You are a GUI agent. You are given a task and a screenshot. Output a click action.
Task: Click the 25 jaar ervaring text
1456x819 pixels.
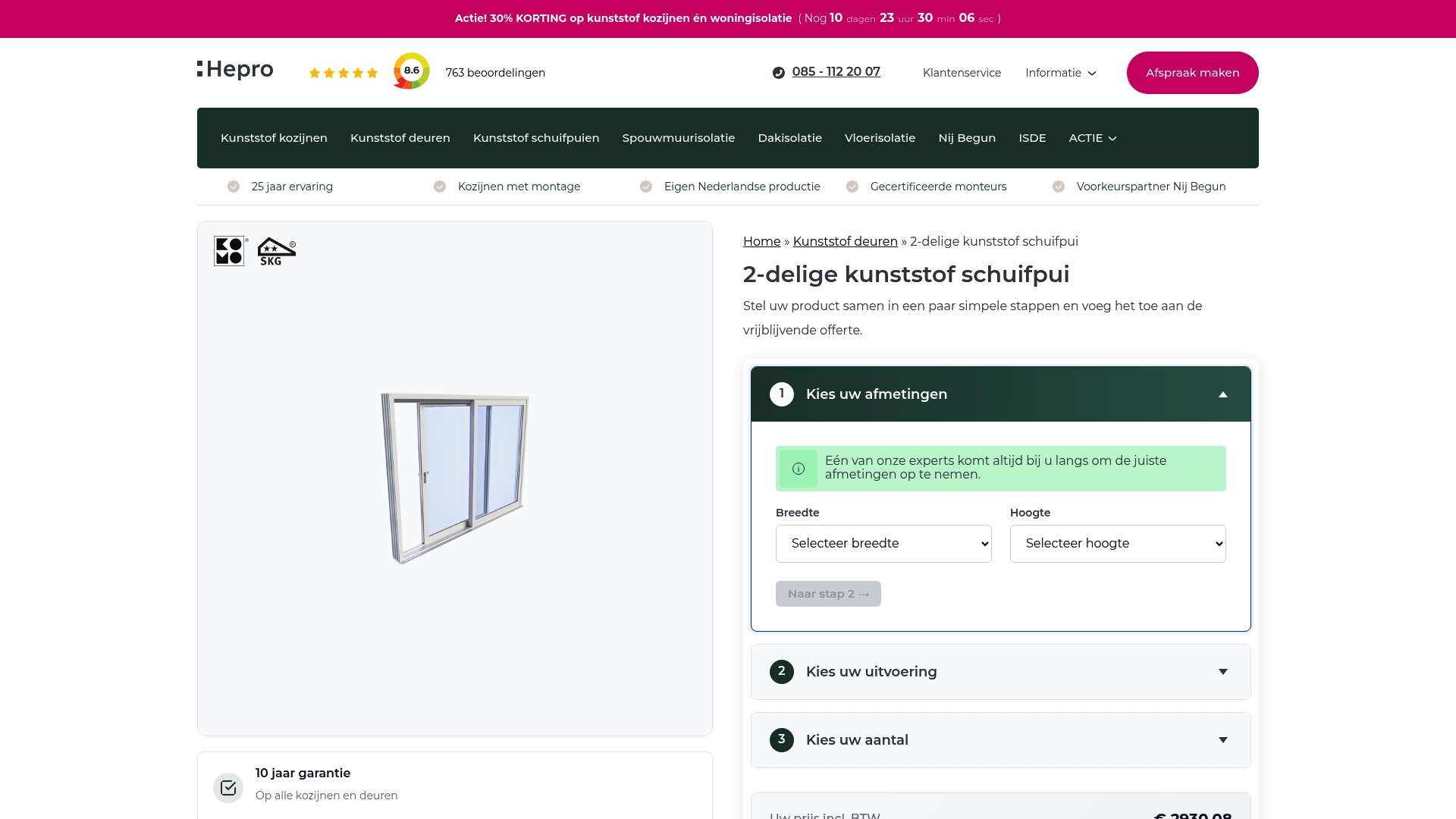coord(292,187)
